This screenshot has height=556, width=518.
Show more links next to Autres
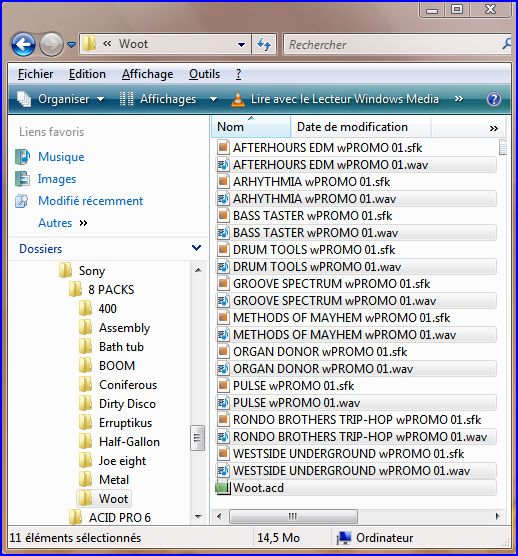click(83, 223)
